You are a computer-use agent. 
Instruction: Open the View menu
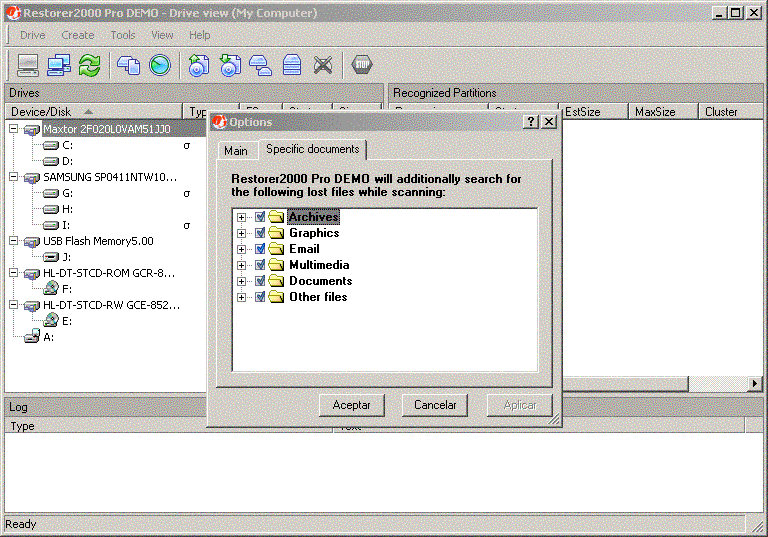click(162, 35)
